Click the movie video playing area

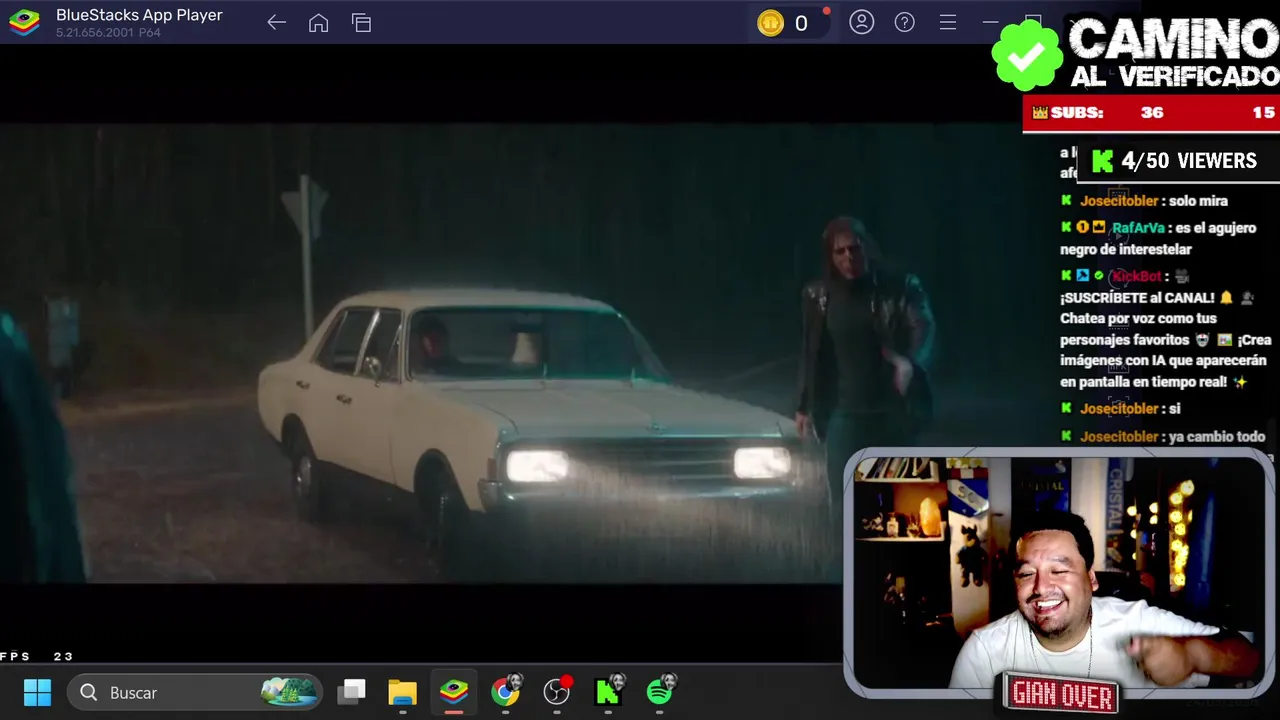[x=420, y=352]
